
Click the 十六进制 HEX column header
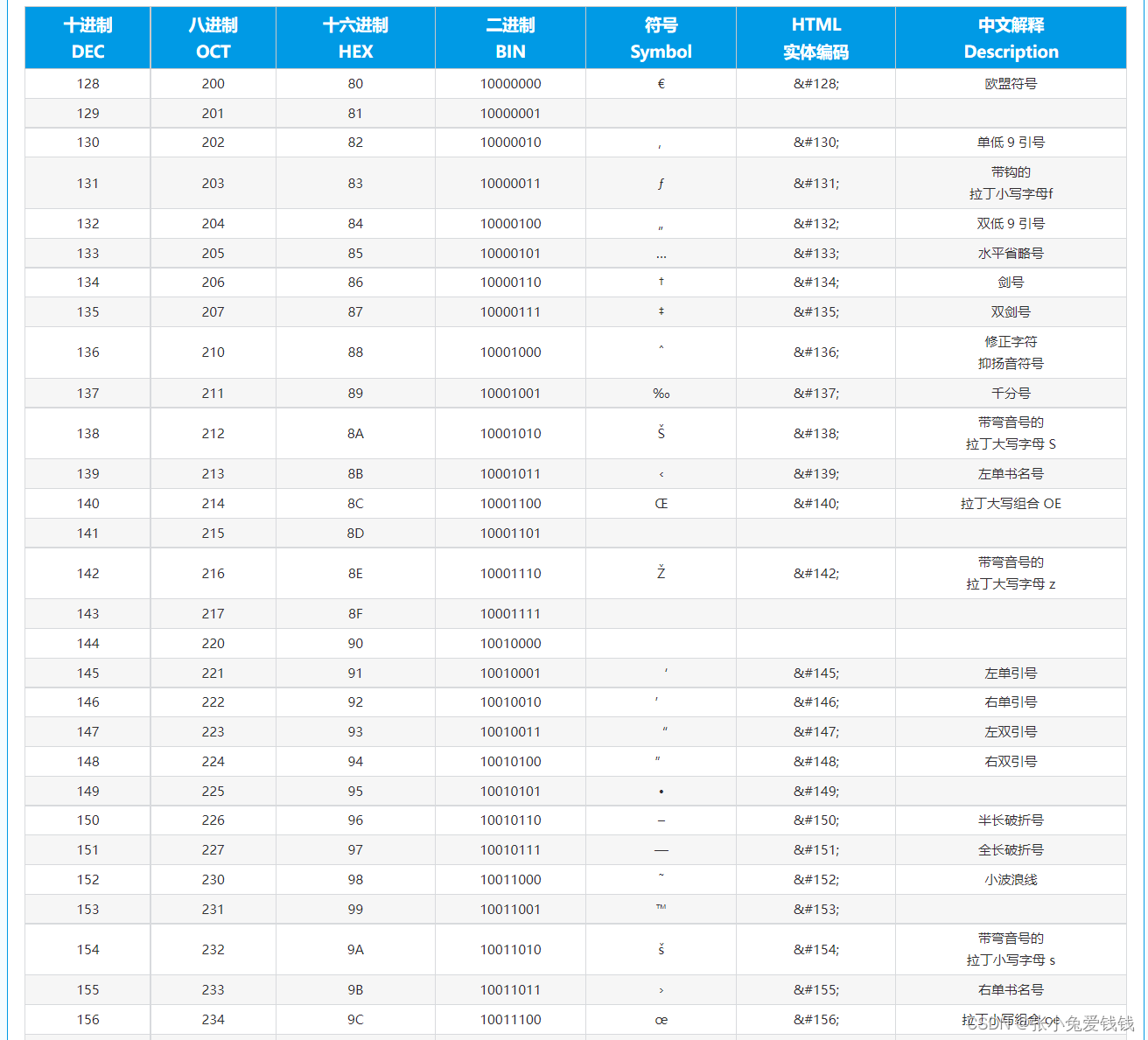(x=355, y=38)
